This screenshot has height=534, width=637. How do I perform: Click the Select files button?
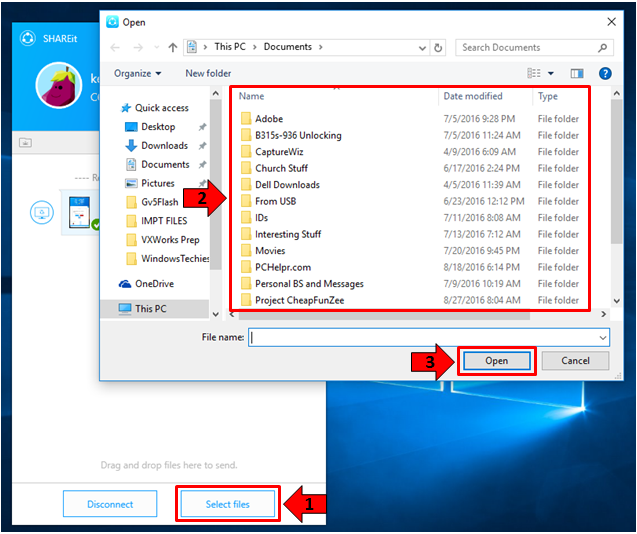pyautogui.click(x=227, y=505)
